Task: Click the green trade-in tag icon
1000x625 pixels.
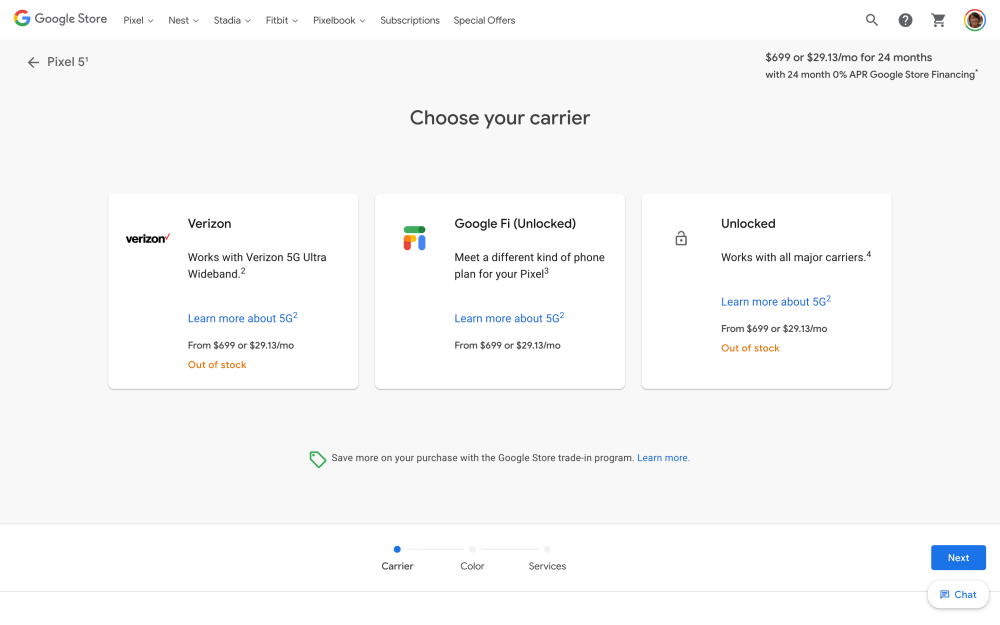Action: [x=317, y=459]
